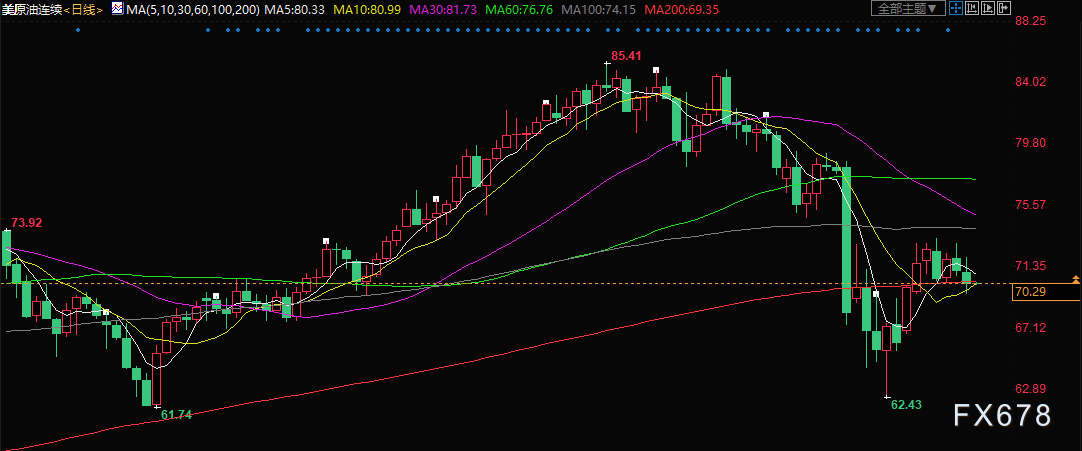Click the 61.74 low price label
Viewport: 1082px width, 451px height.
point(177,414)
